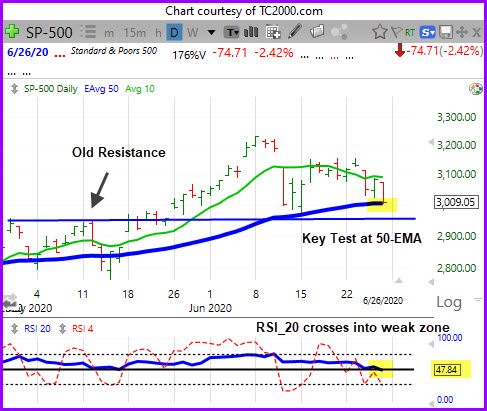
Task: Click the red -2.42% percent change value
Action: [274, 53]
